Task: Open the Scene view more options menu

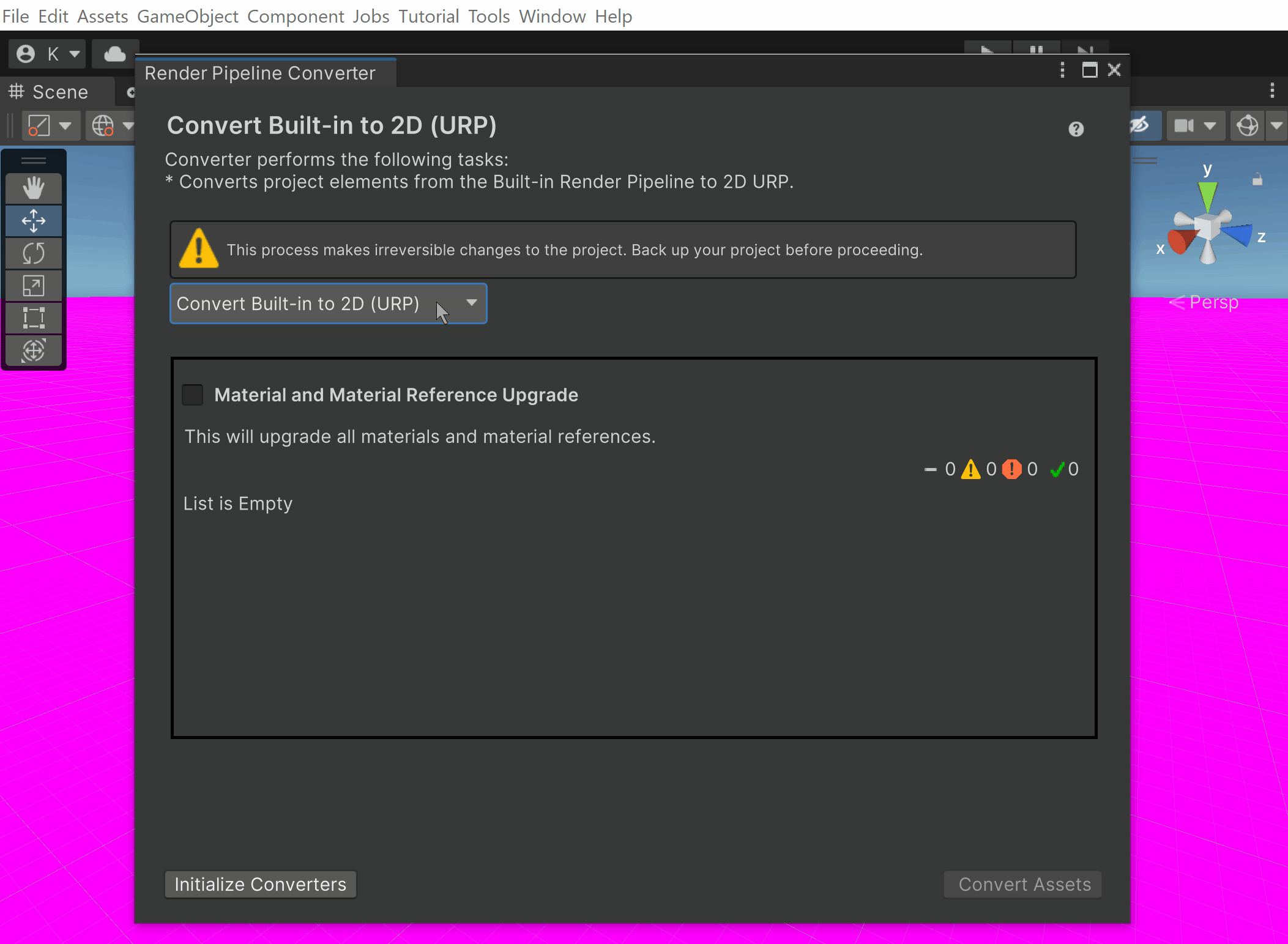Action: [x=1272, y=91]
